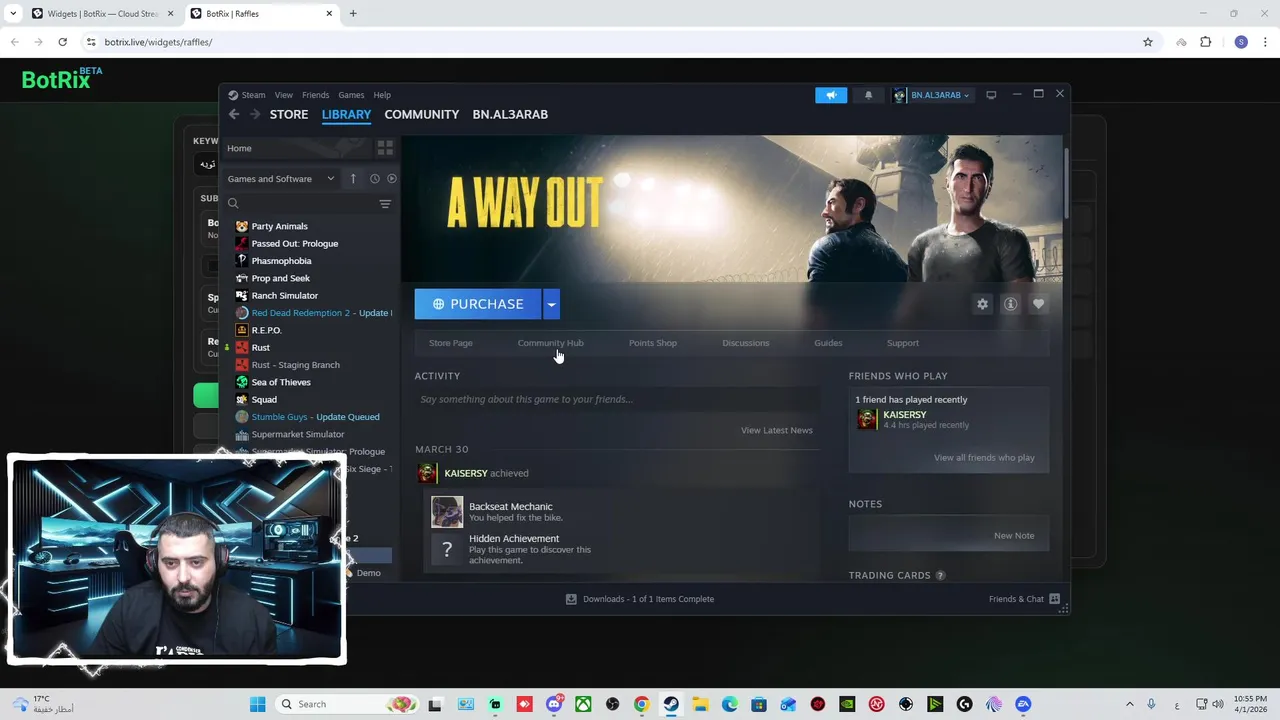Reload the BotRix page in Chrome
This screenshot has height=720, width=1280.
pyautogui.click(x=62, y=42)
